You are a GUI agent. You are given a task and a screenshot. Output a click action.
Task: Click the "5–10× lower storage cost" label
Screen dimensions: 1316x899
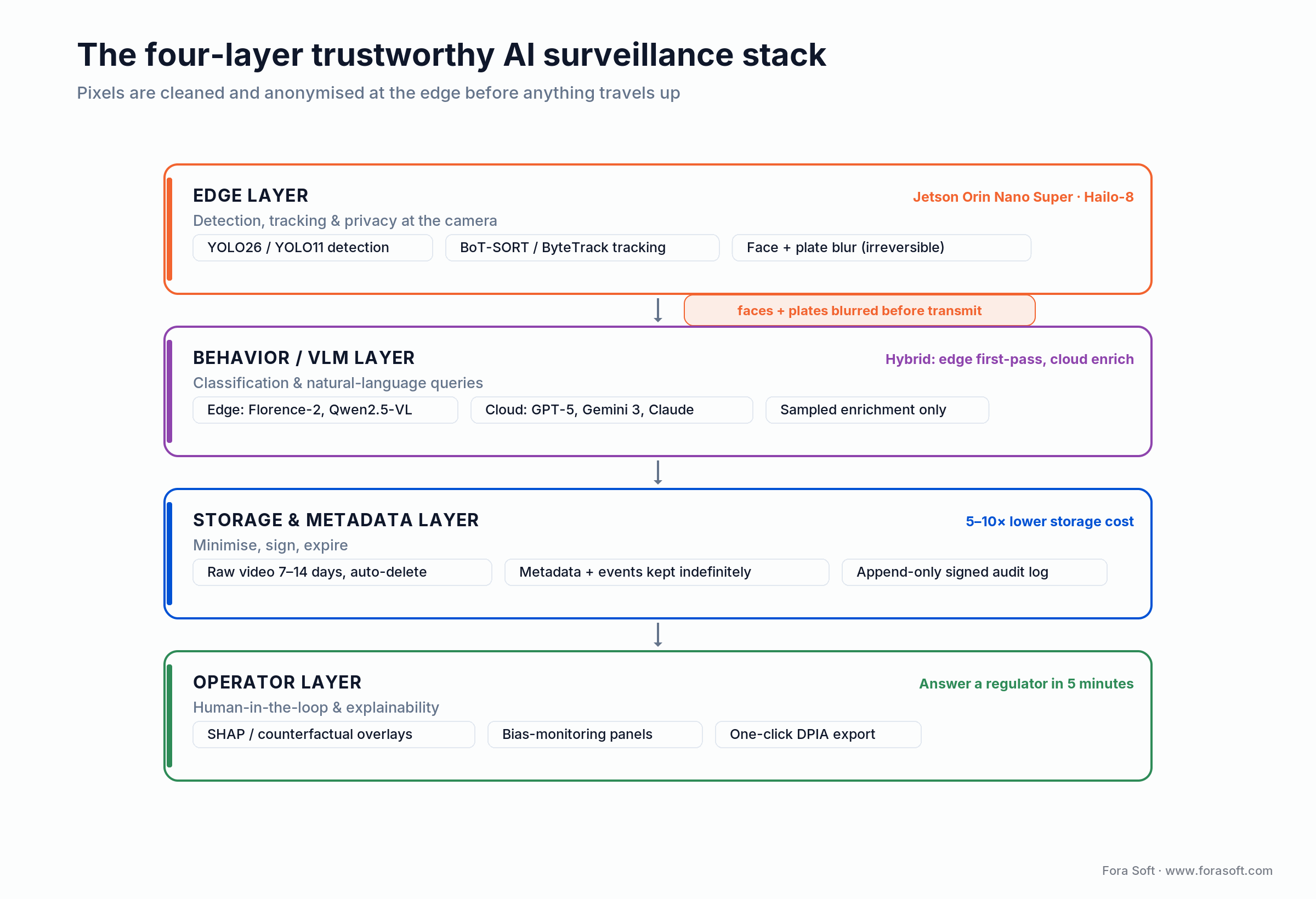click(1050, 521)
